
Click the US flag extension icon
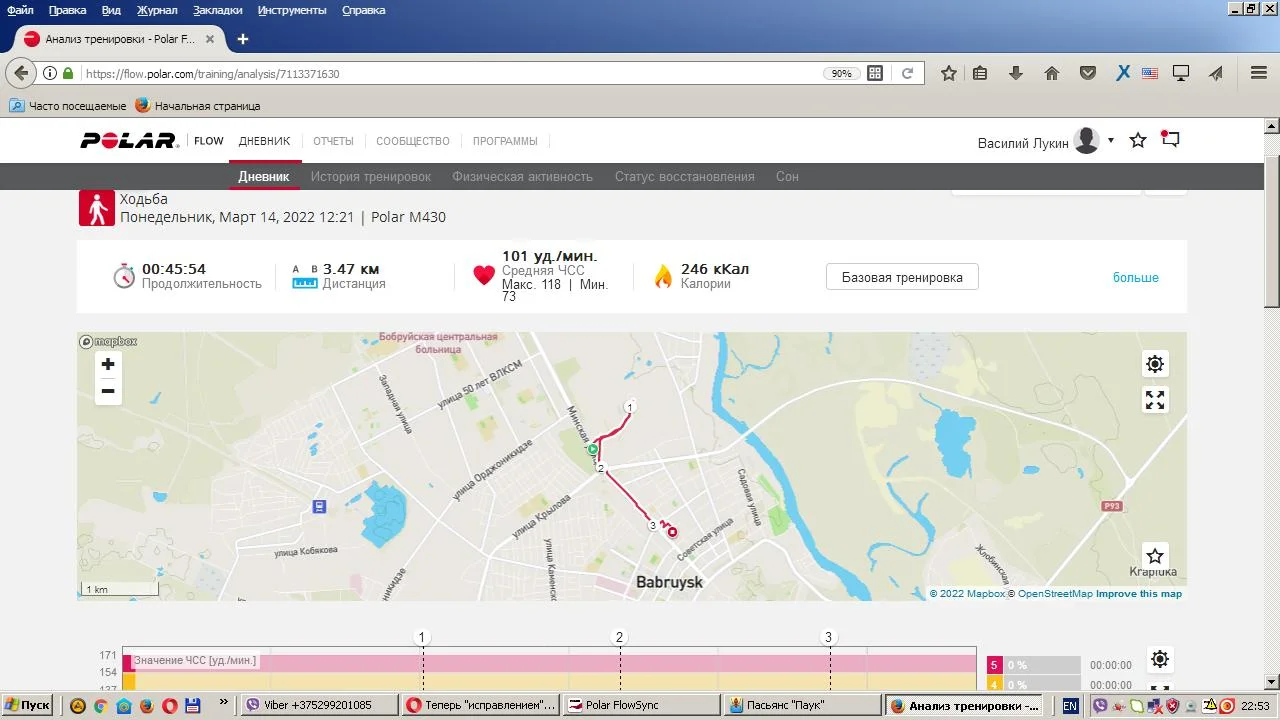click(x=1150, y=73)
